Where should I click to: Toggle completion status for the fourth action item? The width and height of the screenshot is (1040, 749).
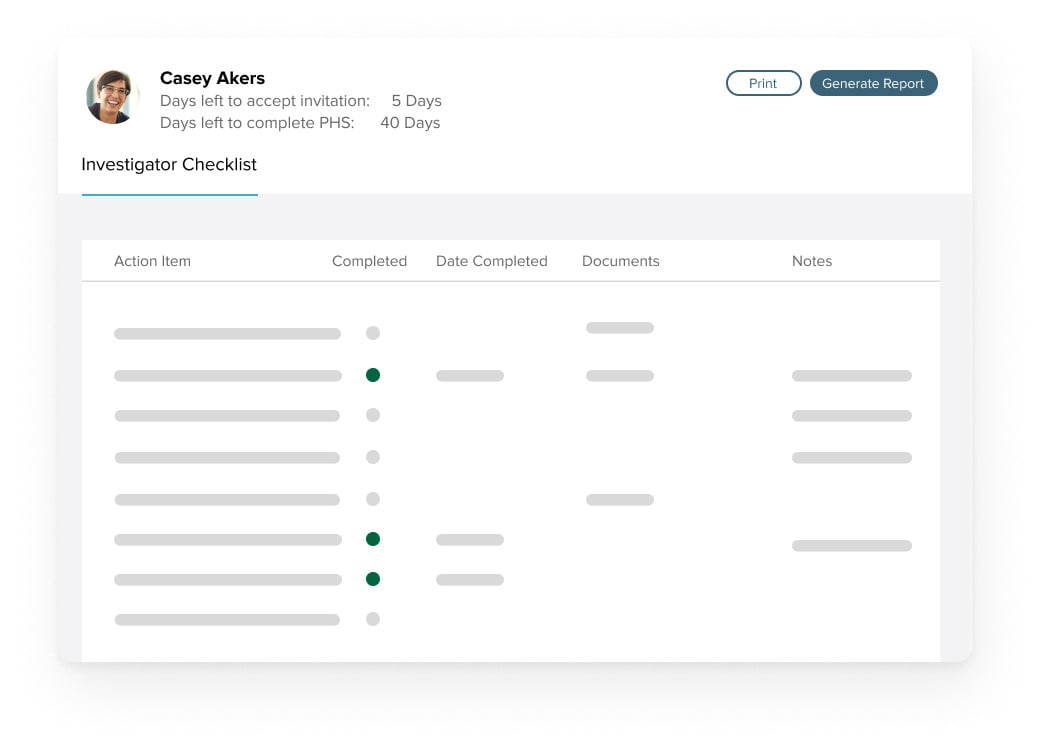coord(373,457)
